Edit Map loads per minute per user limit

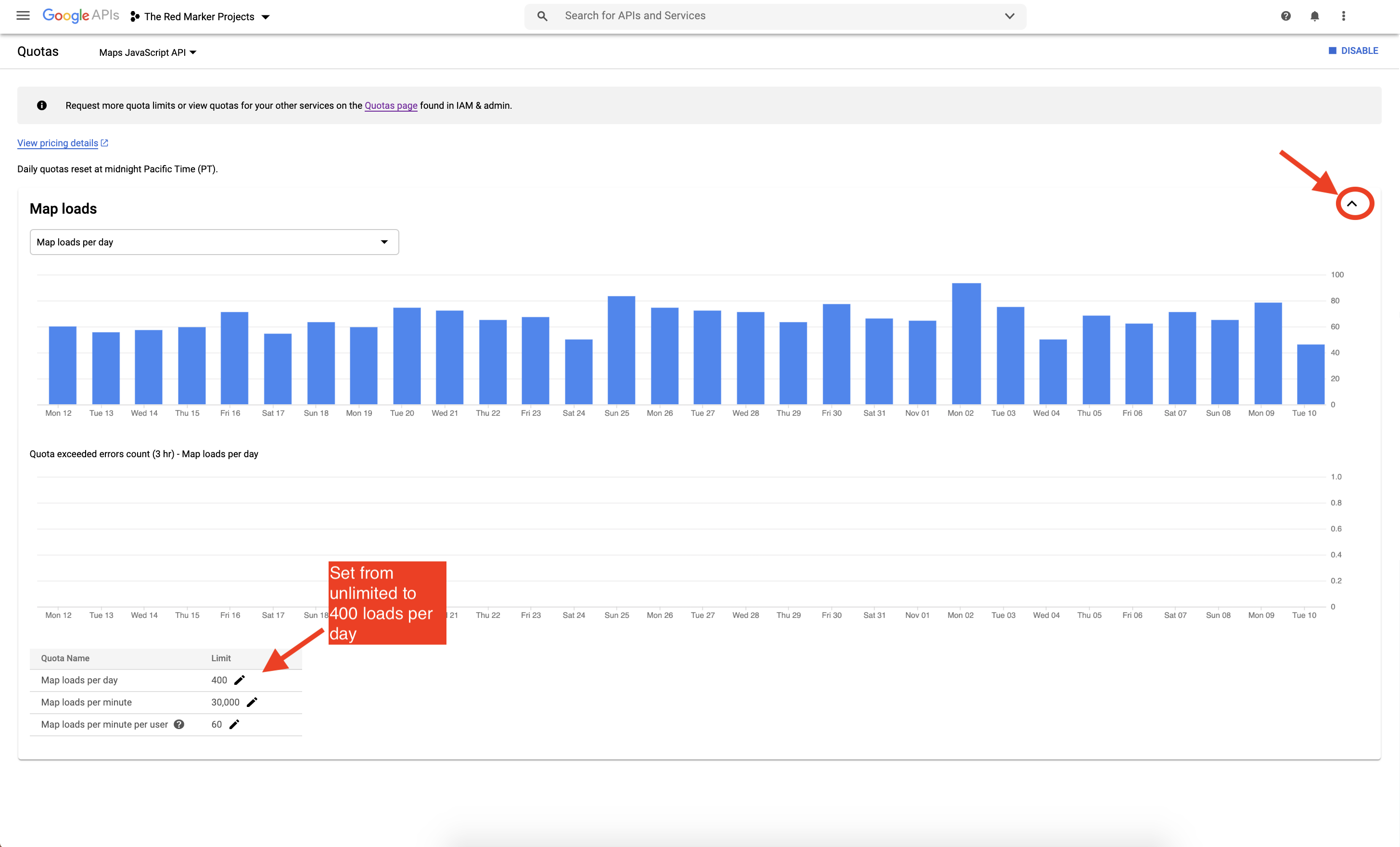(x=234, y=724)
